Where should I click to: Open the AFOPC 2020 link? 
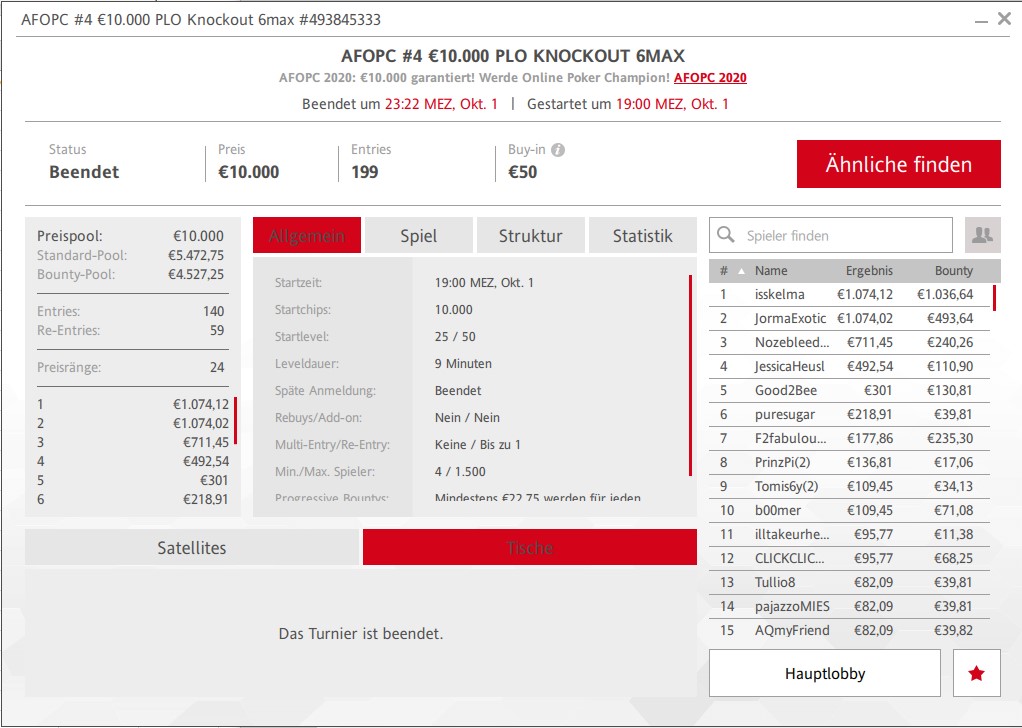click(710, 78)
